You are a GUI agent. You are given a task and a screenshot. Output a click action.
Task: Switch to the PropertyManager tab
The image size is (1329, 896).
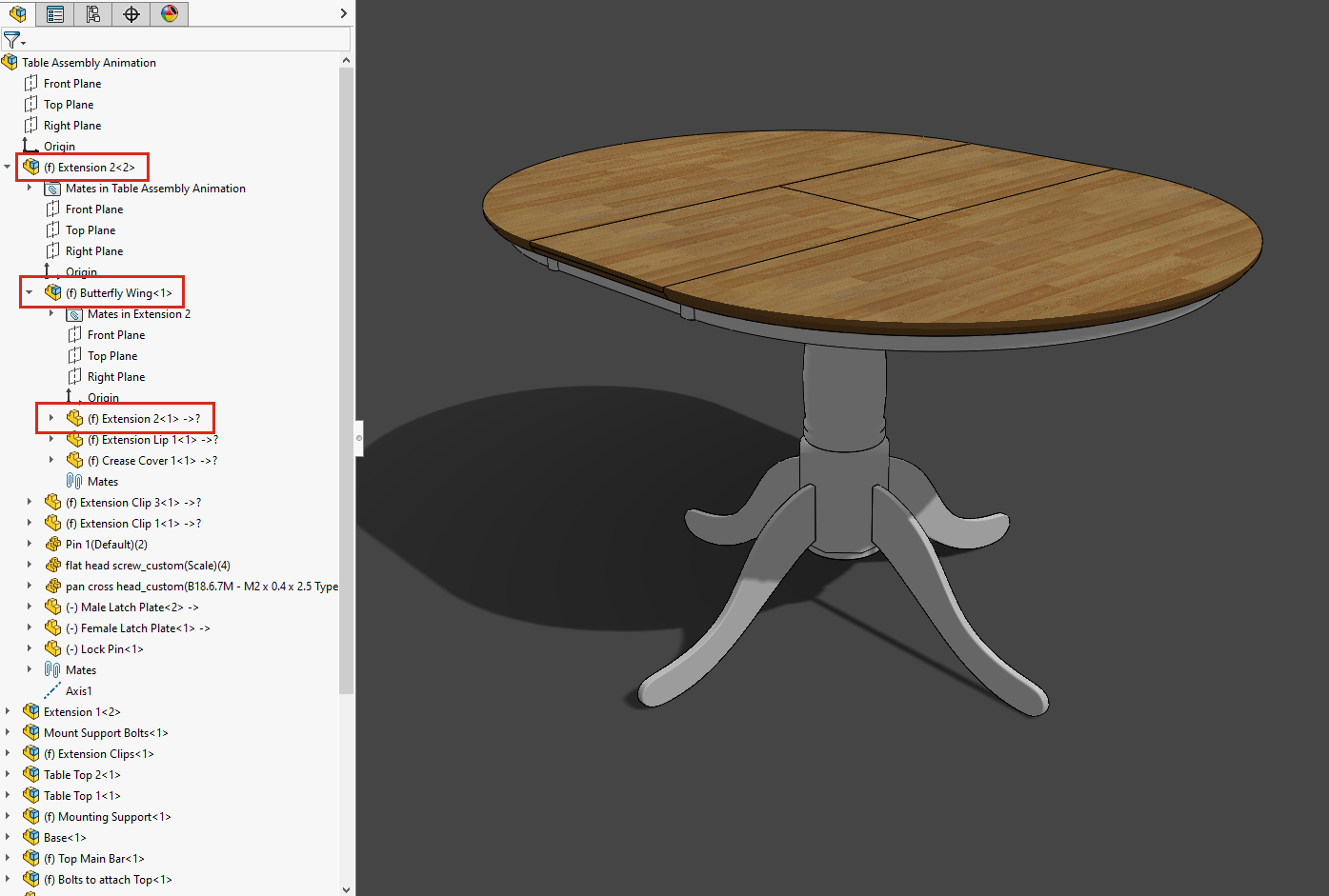point(54,14)
